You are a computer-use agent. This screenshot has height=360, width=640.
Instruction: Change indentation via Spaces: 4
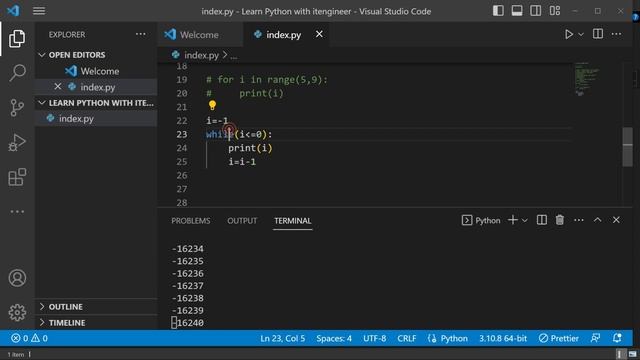(x=334, y=338)
